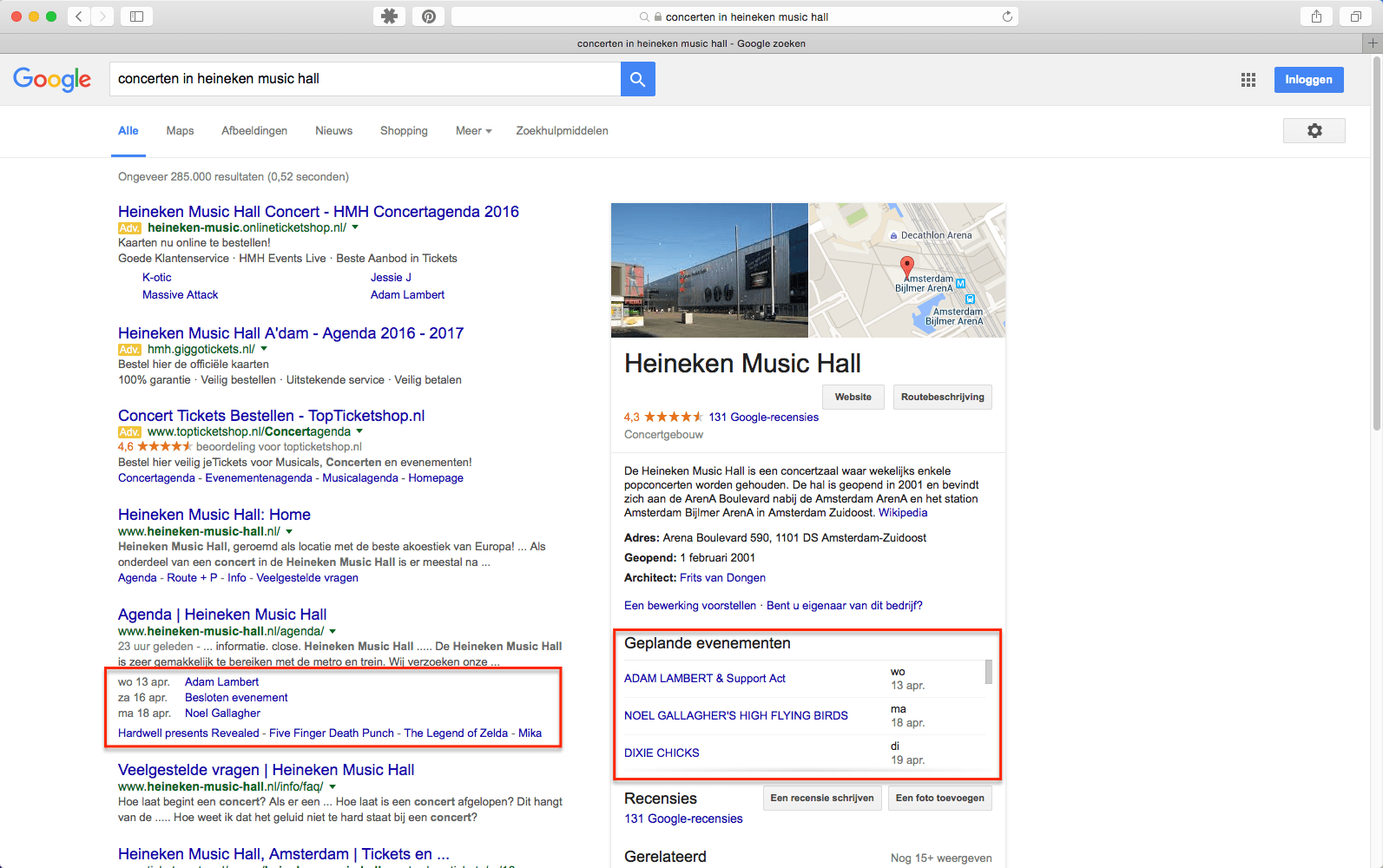Image resolution: width=1383 pixels, height=868 pixels.
Task: Click the Pinterest extension icon
Action: 429,16
